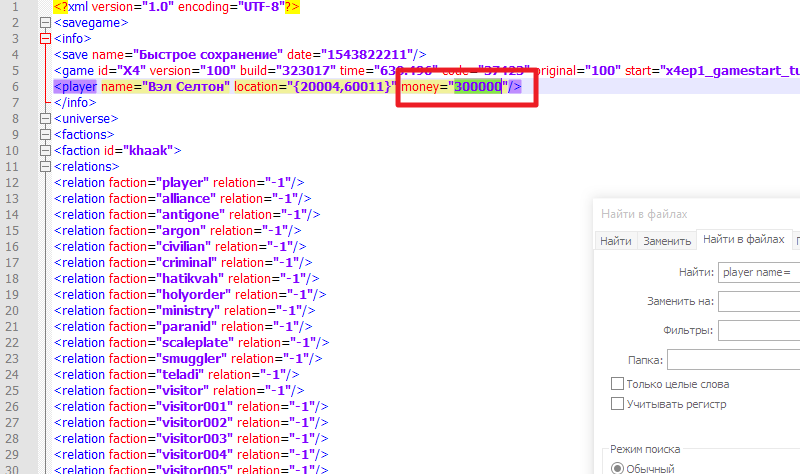Collapse the relations fold marker on line 11

tap(45, 167)
